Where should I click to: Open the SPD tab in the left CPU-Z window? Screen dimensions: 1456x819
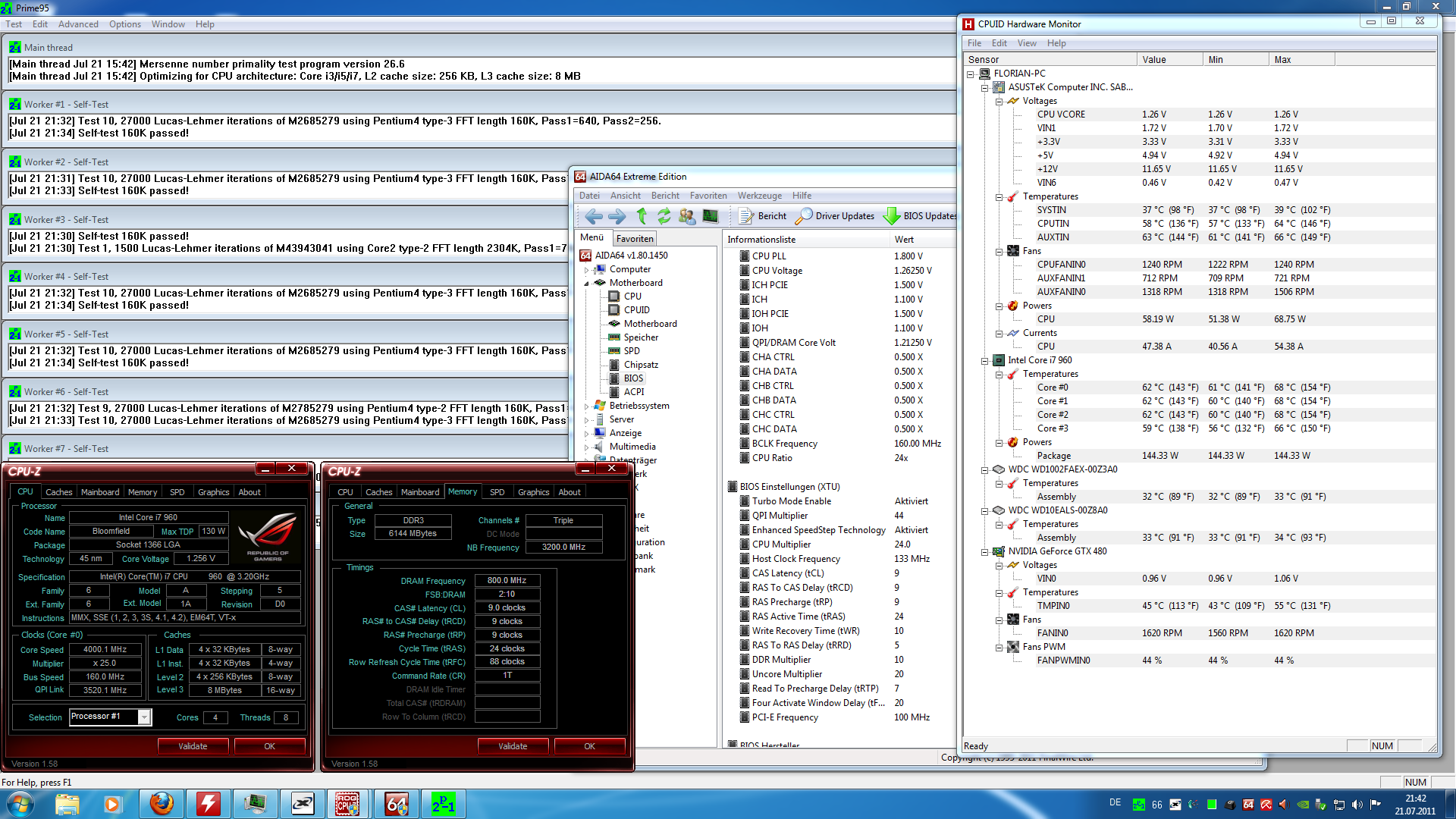pyautogui.click(x=177, y=492)
